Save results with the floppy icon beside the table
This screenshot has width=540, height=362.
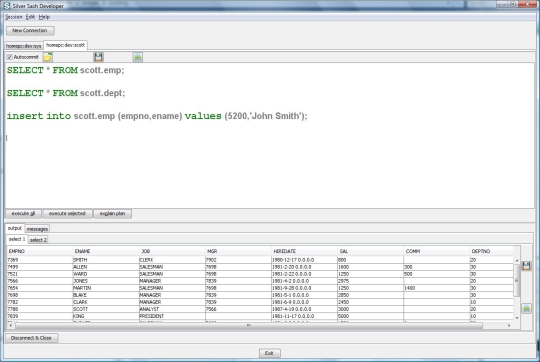[x=526, y=266]
